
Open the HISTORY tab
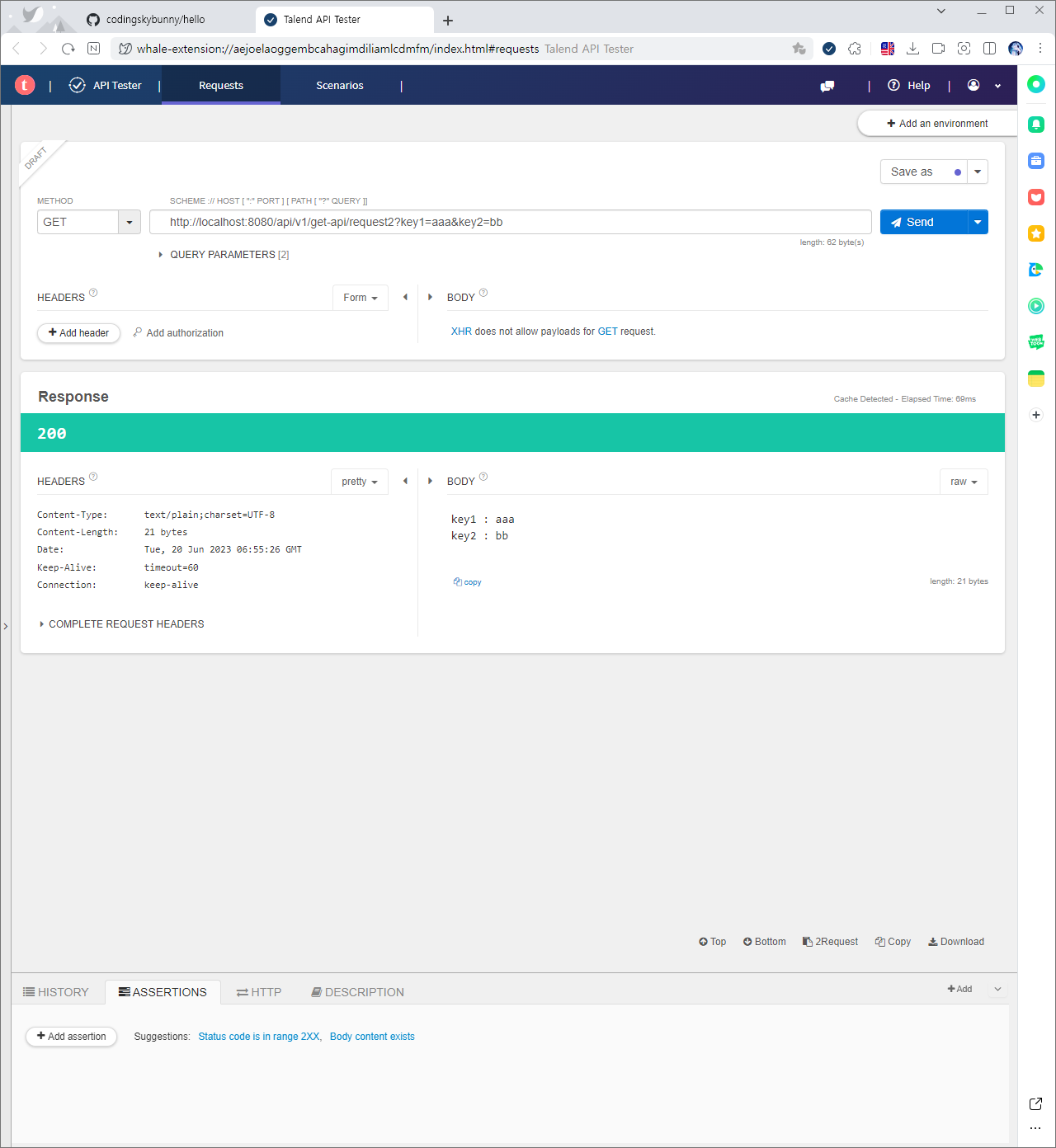[x=56, y=992]
